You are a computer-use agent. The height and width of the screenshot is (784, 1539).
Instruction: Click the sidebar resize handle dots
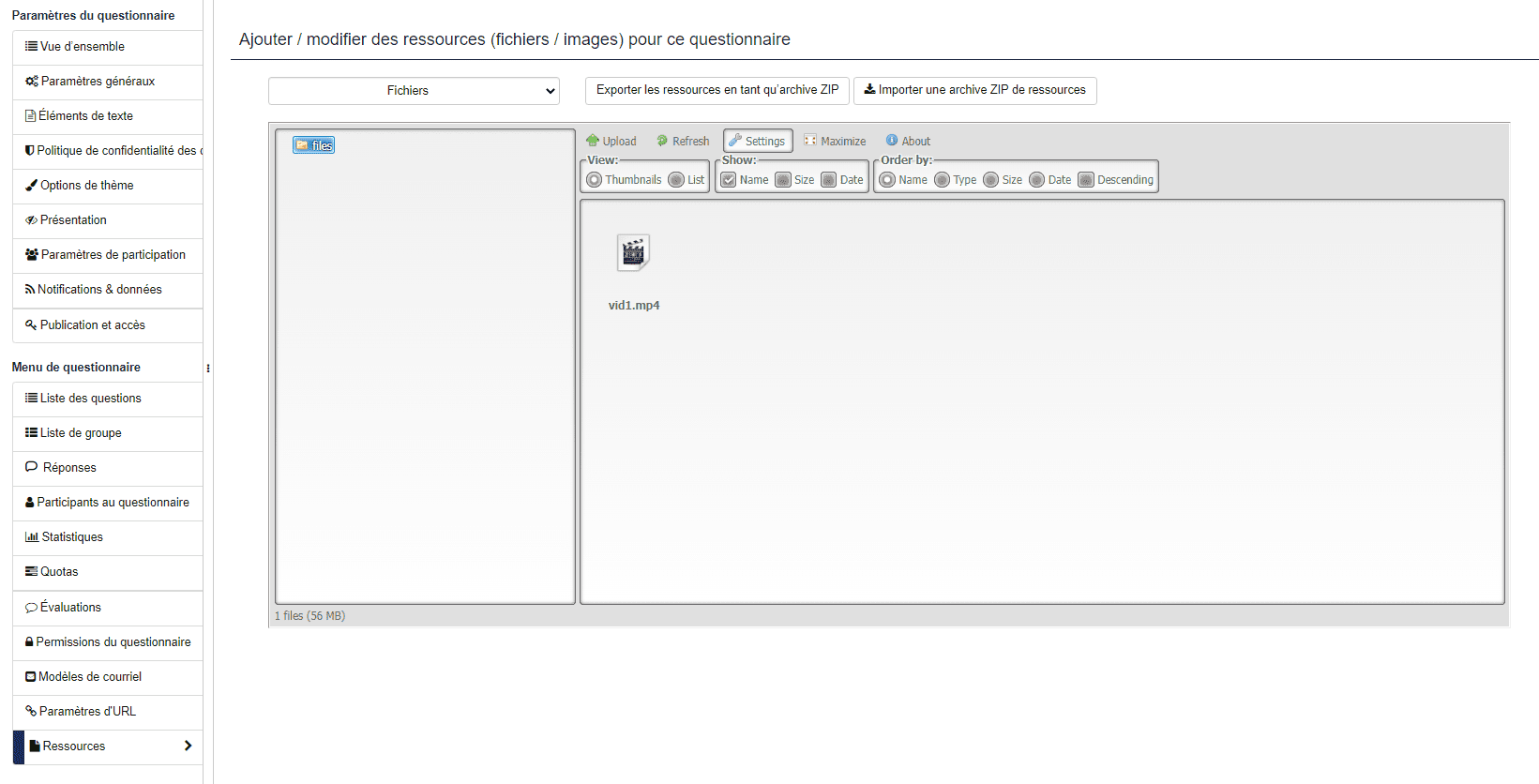[208, 369]
